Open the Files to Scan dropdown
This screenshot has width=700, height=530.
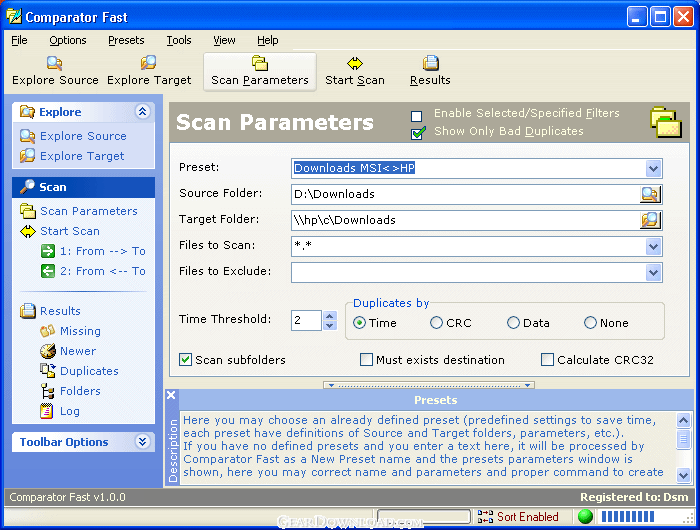point(653,246)
